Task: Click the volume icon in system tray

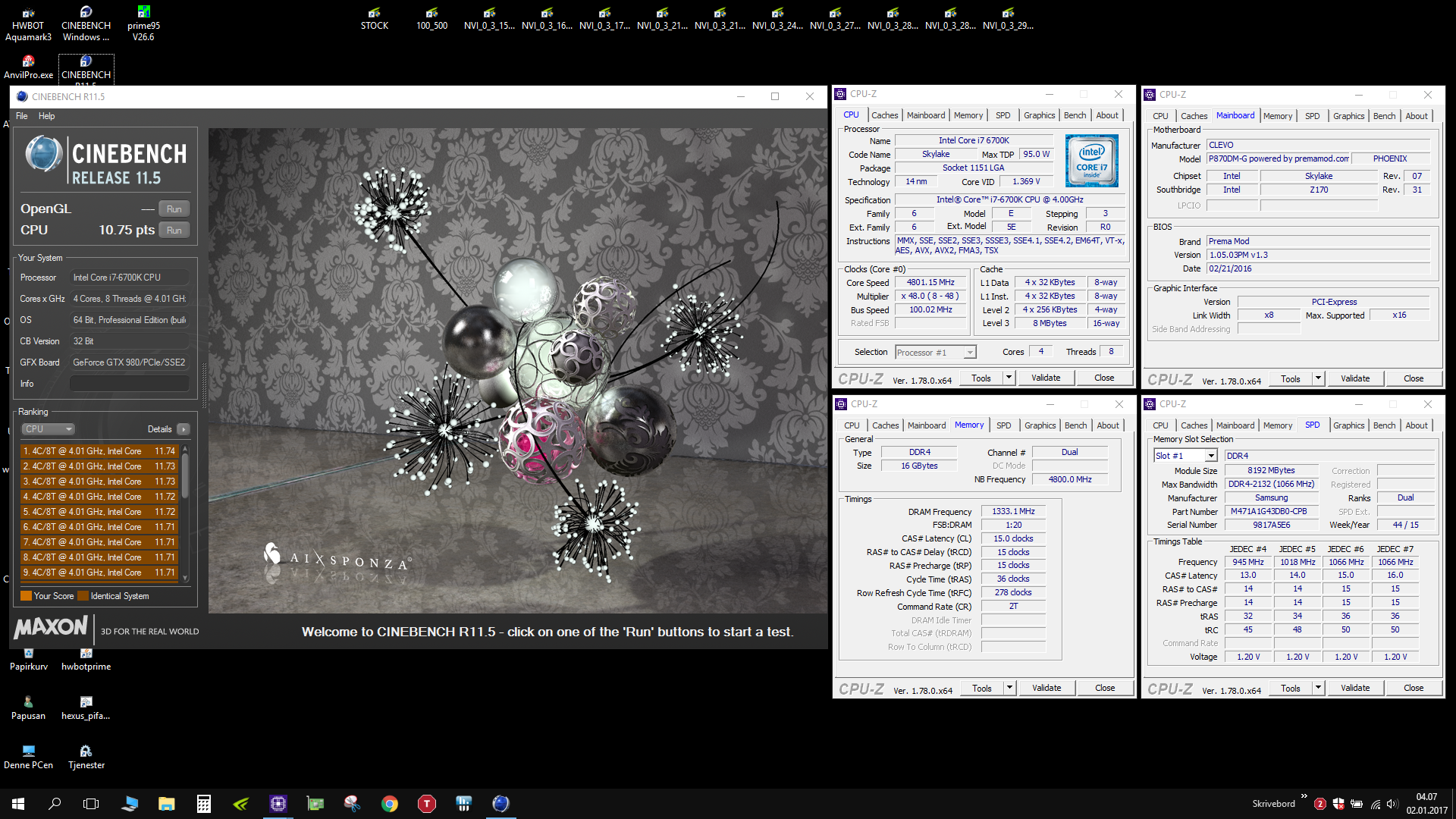Action: tap(1392, 804)
